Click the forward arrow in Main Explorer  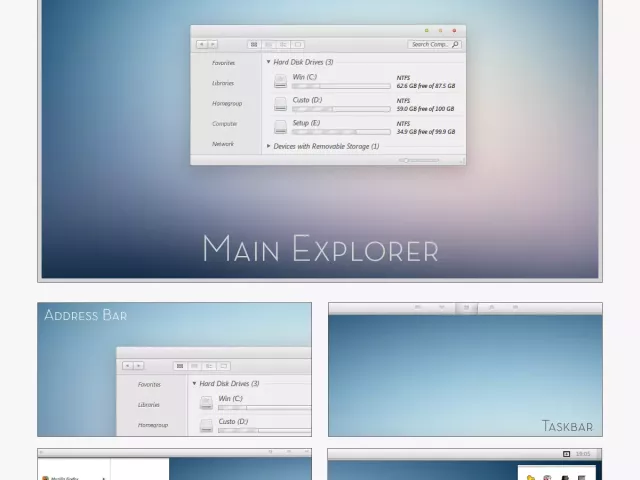tap(213, 44)
